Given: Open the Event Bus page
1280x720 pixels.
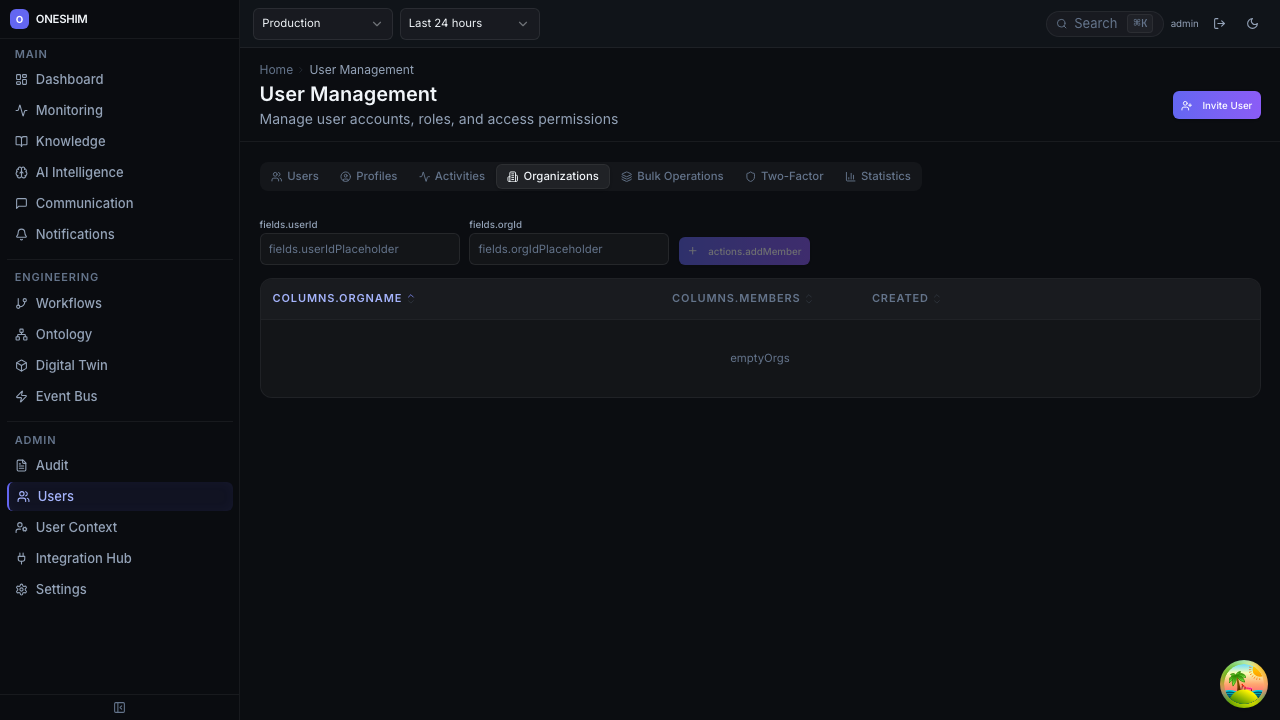Looking at the screenshot, I should (x=66, y=396).
